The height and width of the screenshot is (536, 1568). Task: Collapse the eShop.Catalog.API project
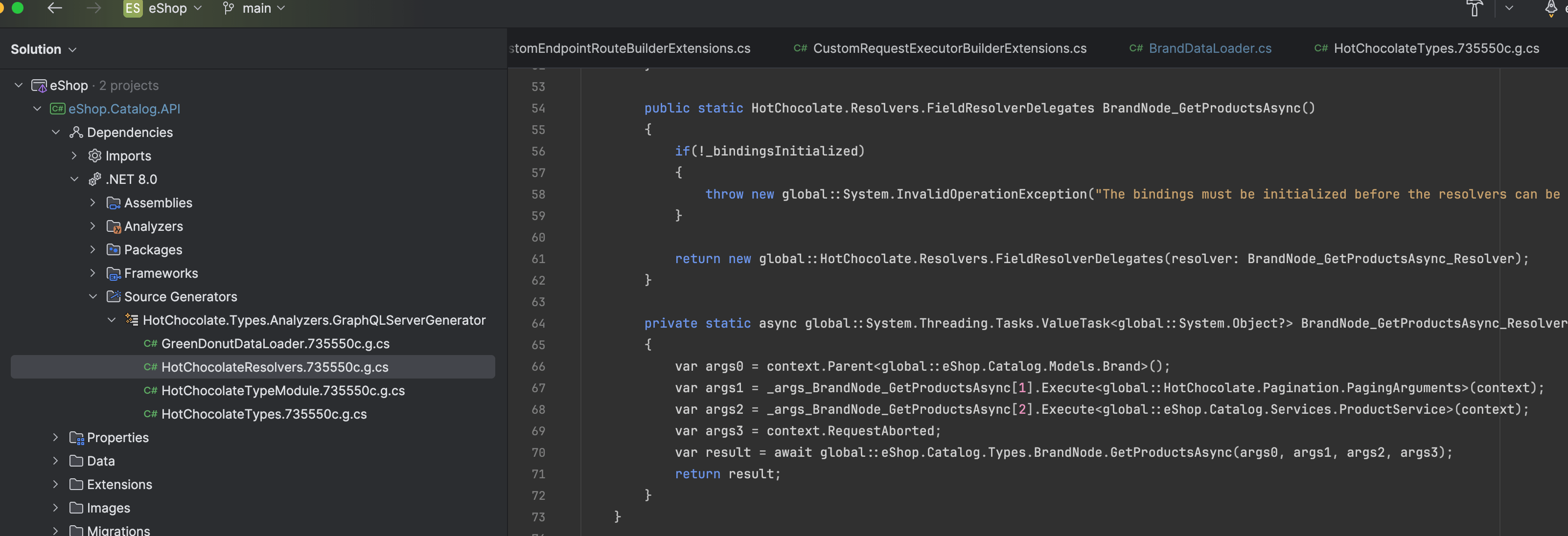tap(37, 109)
